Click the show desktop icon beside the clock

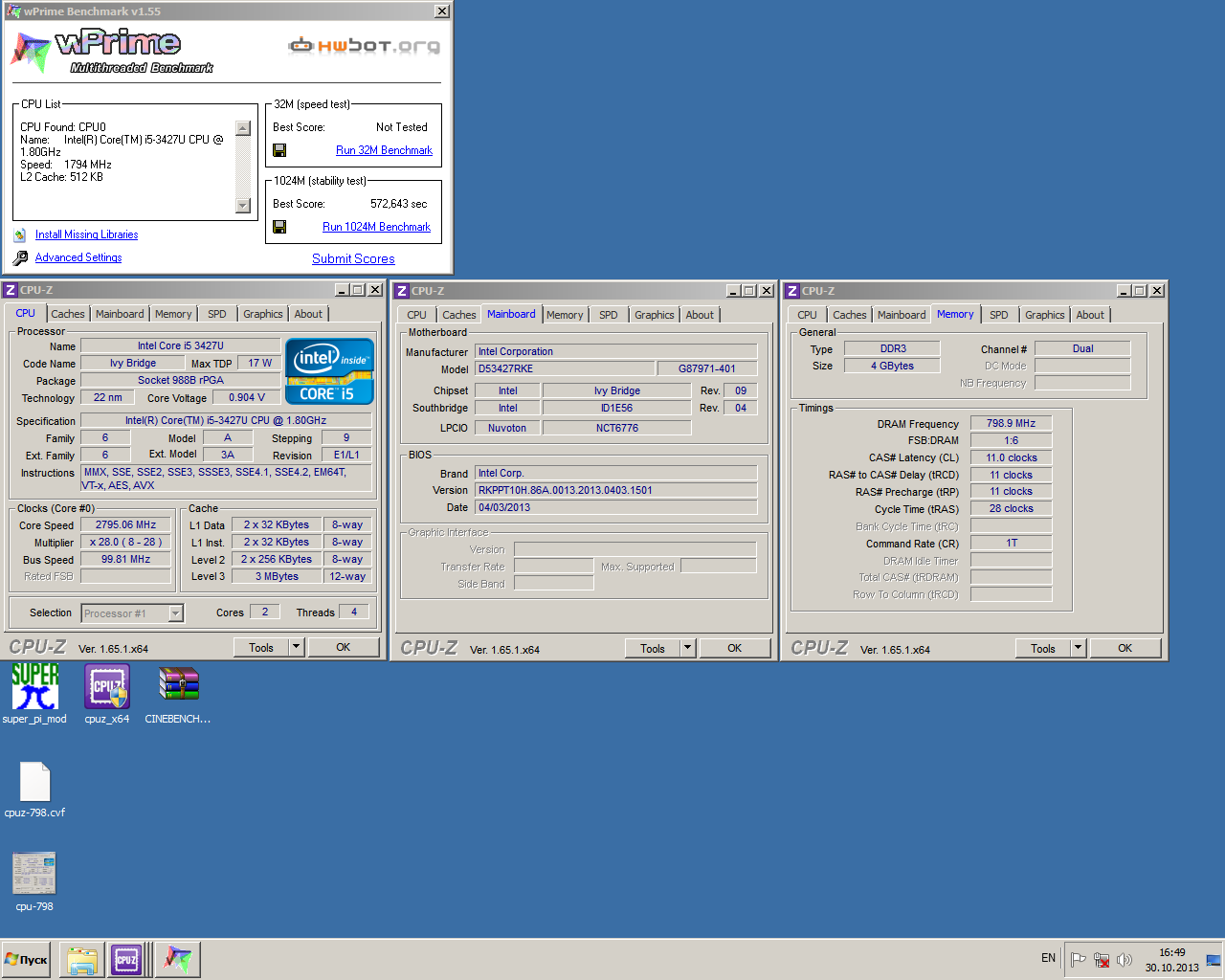point(1214,960)
